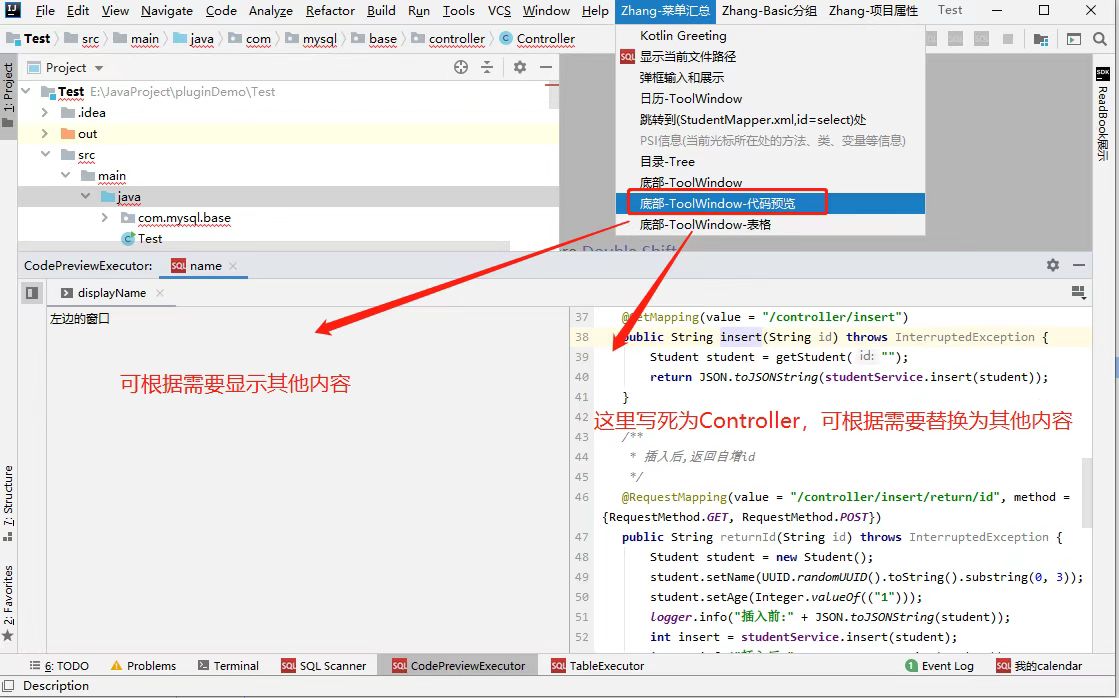This screenshot has height=698, width=1119.
Task: Click Test project breadcrumb
Action: (x=29, y=39)
